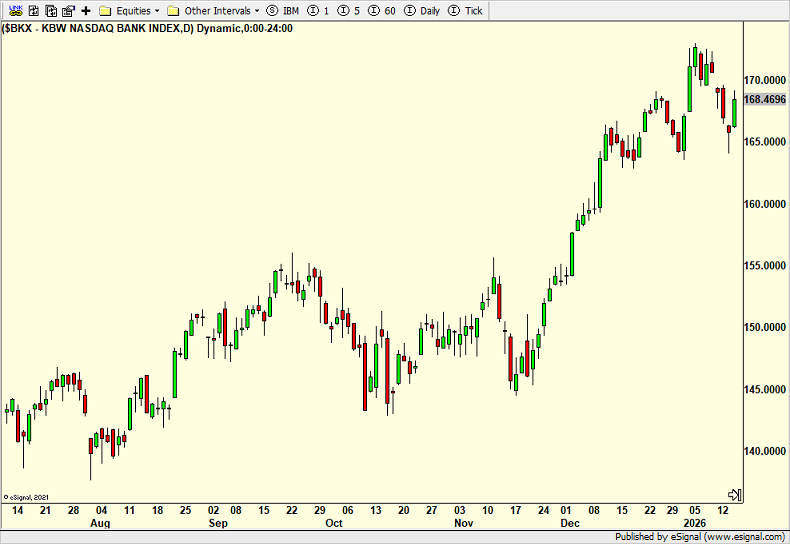Click the Dec month label on time axis
The image size is (790, 544).
coord(569,523)
